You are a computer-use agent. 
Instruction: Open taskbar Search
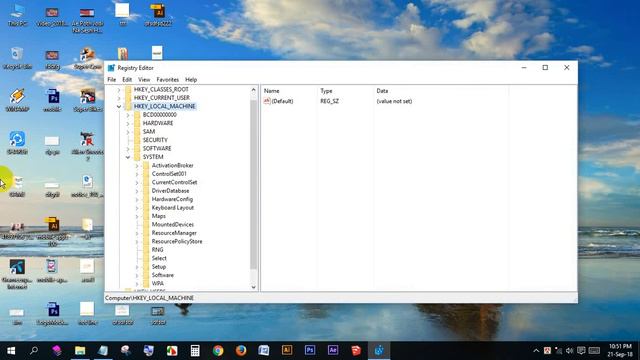coord(34,350)
